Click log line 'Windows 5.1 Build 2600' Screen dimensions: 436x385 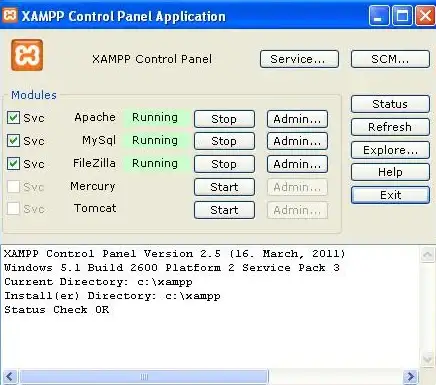point(172,268)
